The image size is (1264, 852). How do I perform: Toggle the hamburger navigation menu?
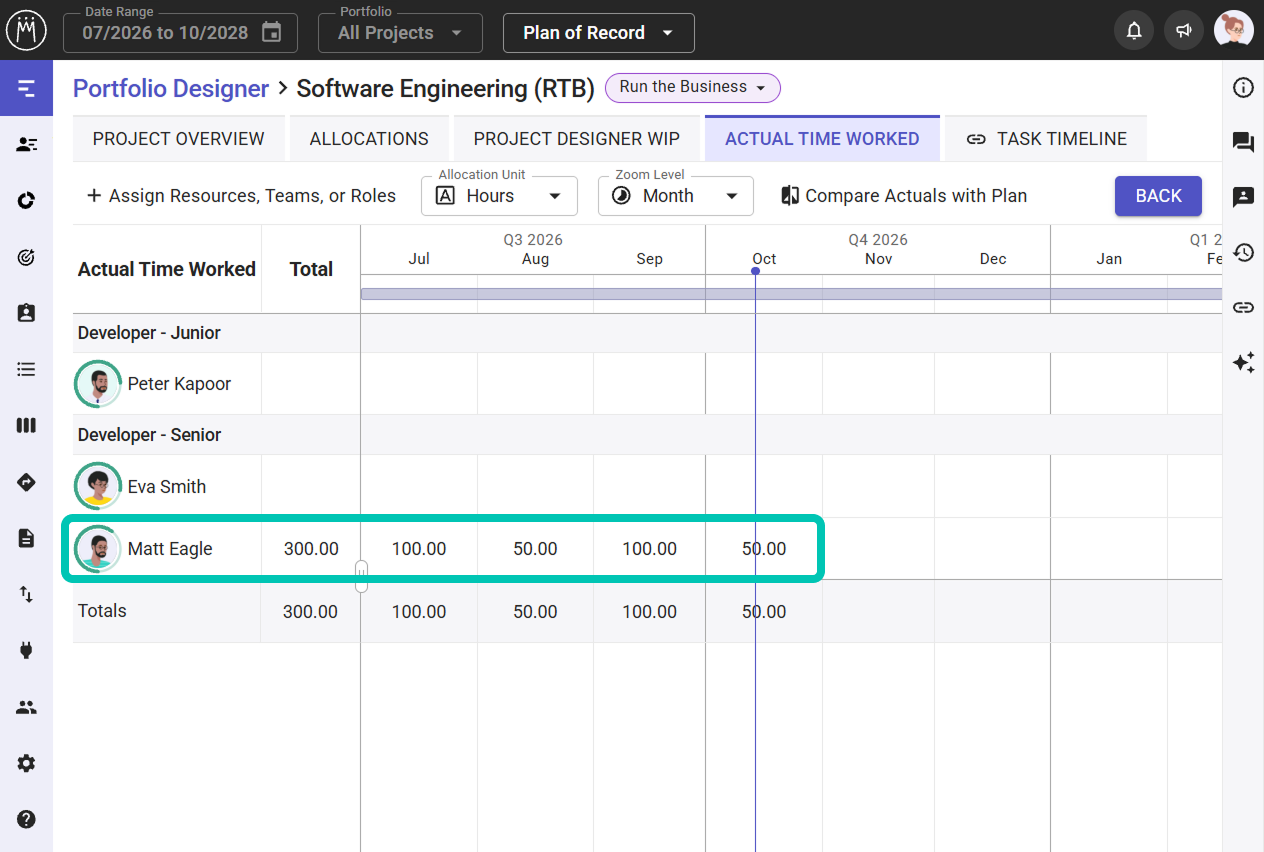[x=26, y=88]
